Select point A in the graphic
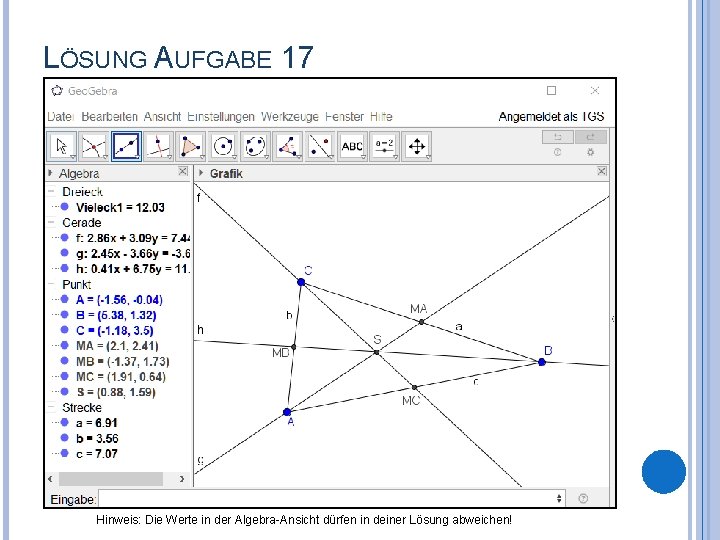Viewport: 720px width, 540px height. pos(287,412)
